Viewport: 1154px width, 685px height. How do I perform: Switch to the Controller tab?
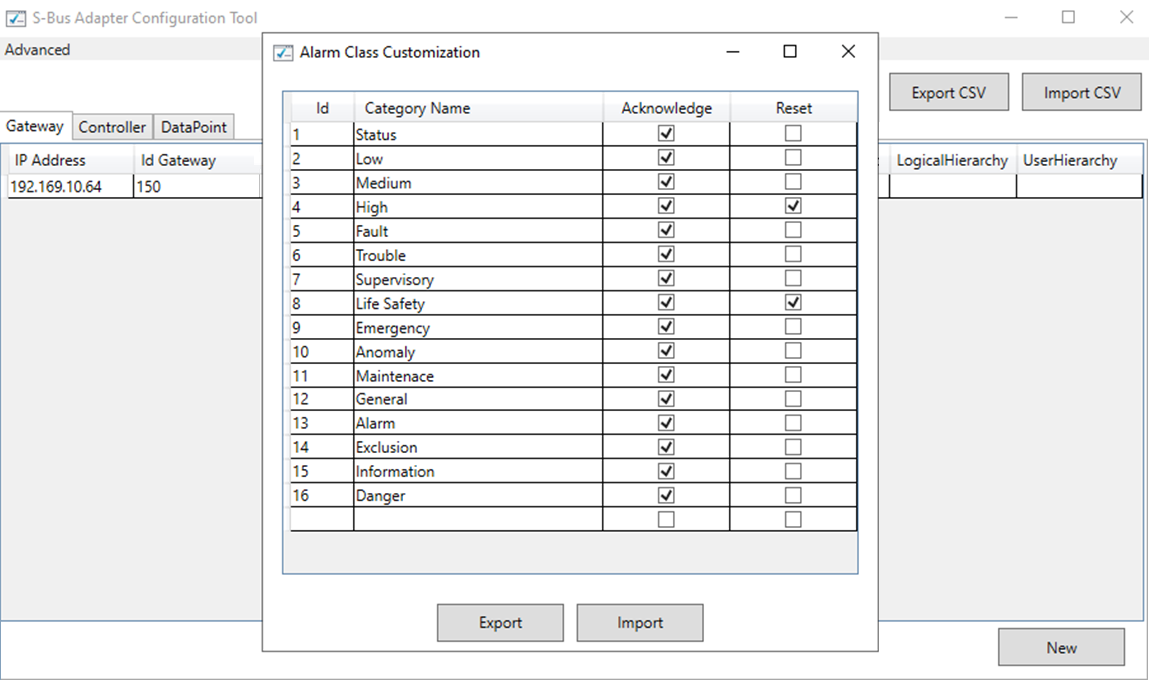(x=112, y=127)
